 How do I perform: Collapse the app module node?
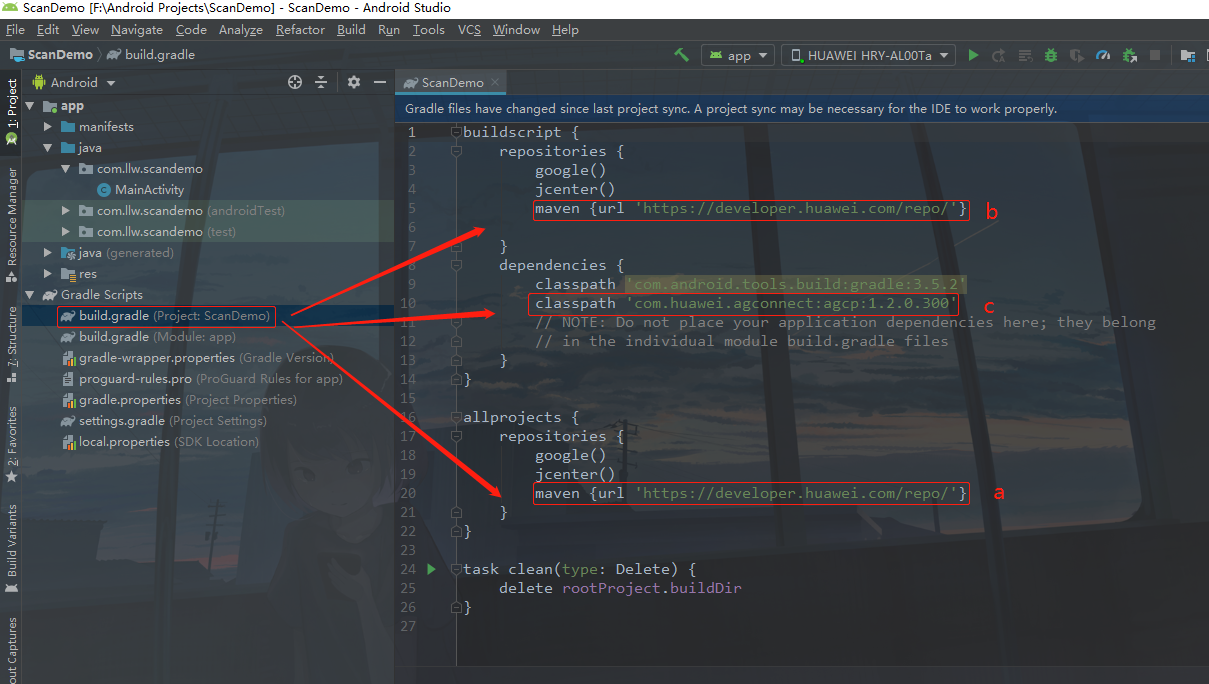pyautogui.click(x=29, y=106)
